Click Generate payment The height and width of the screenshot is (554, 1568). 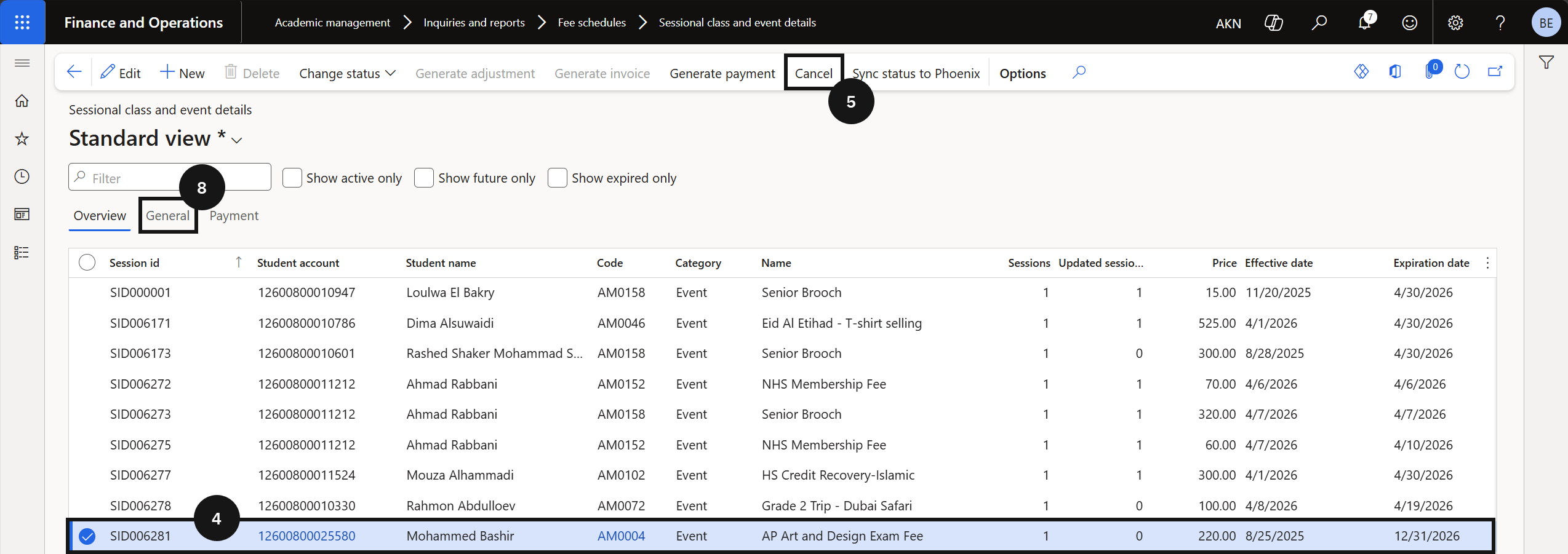pos(722,73)
